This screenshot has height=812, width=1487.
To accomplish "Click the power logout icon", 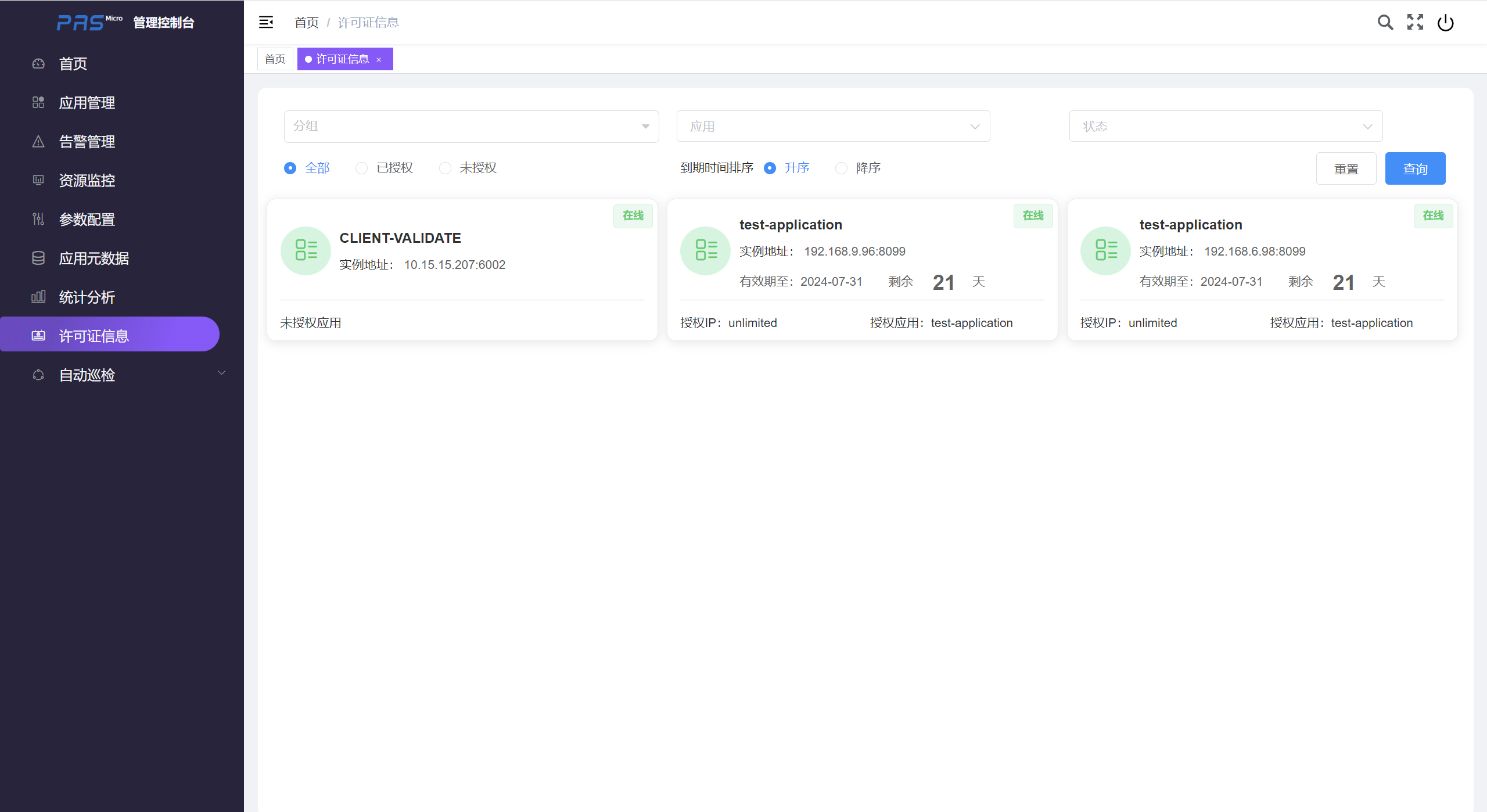I will 1445,23.
